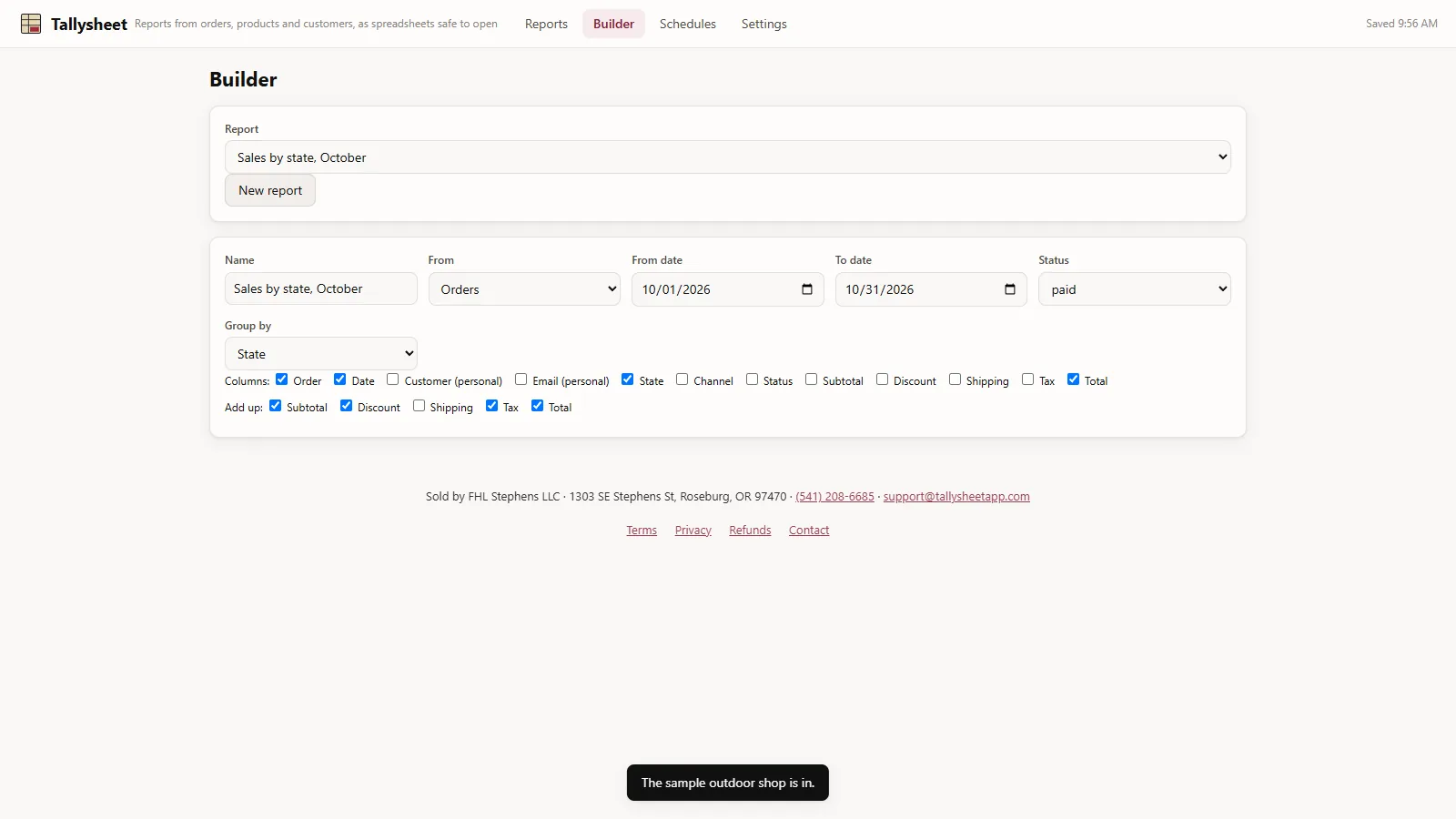Open the From date calendar picker icon

click(807, 289)
